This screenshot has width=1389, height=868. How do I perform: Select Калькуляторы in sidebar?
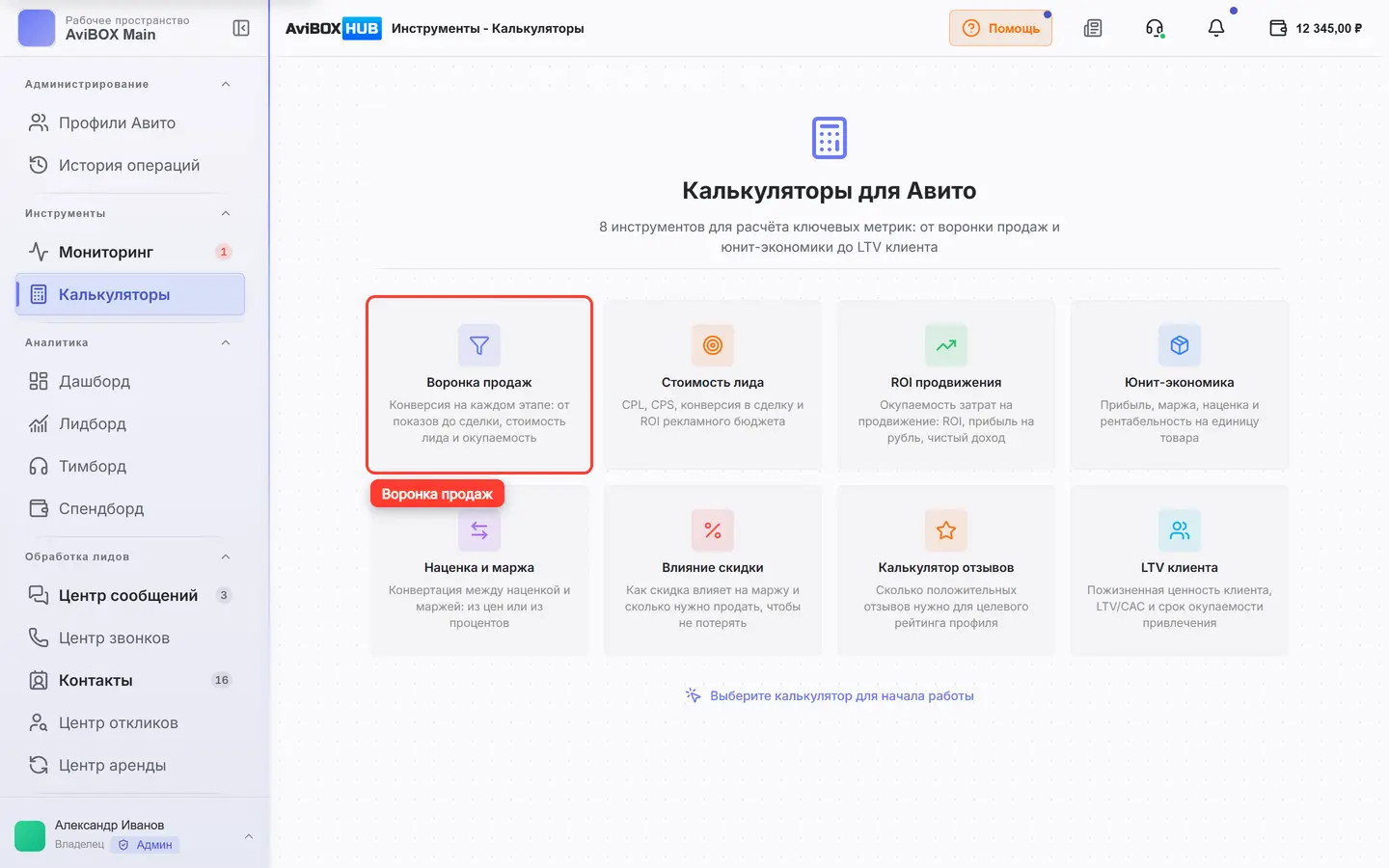pos(130,294)
